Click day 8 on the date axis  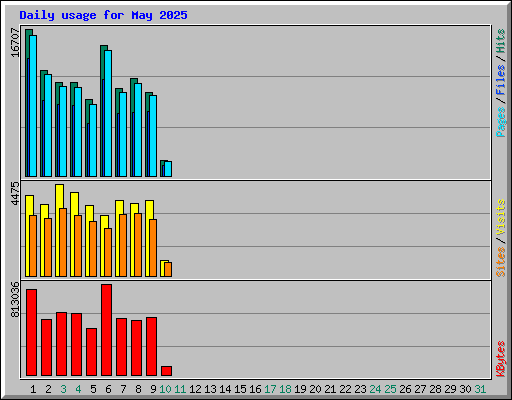138,389
